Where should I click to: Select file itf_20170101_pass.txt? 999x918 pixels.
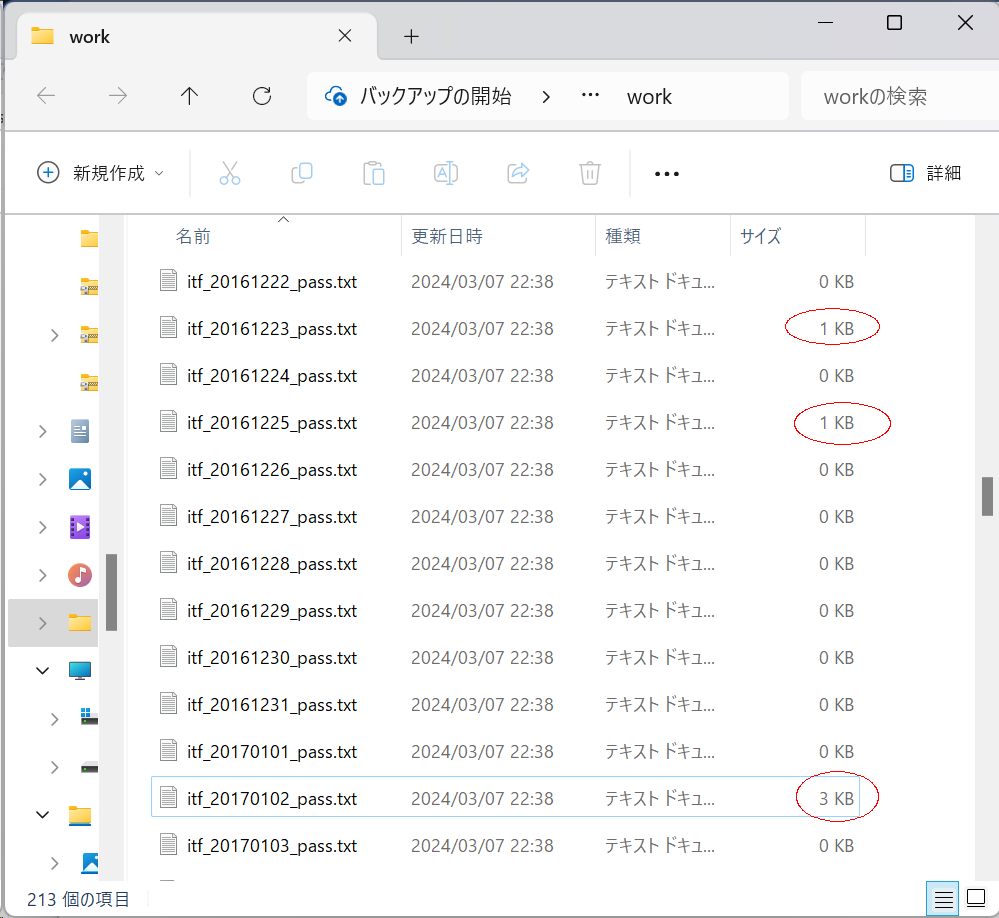pyautogui.click(x=506, y=752)
